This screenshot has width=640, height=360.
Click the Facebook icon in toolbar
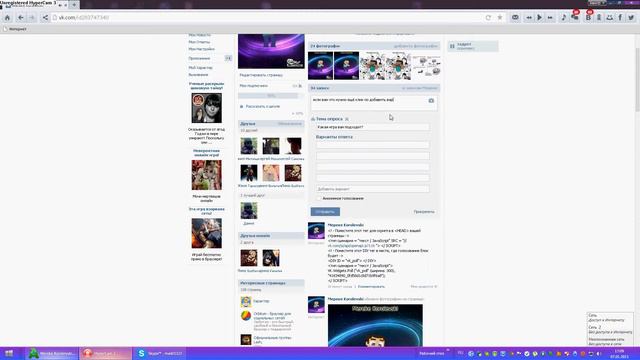tap(620, 18)
